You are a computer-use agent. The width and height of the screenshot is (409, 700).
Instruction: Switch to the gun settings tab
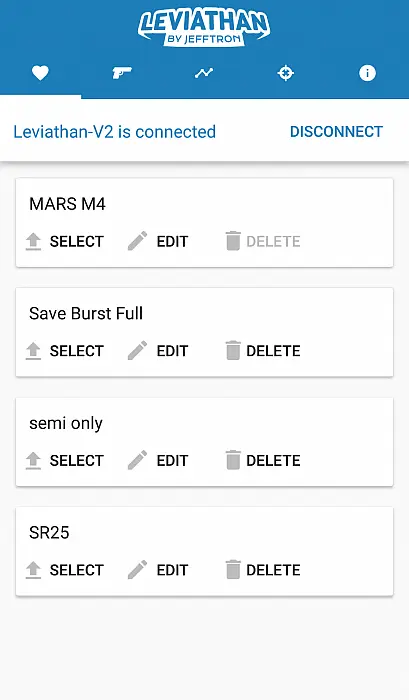click(x=122, y=73)
